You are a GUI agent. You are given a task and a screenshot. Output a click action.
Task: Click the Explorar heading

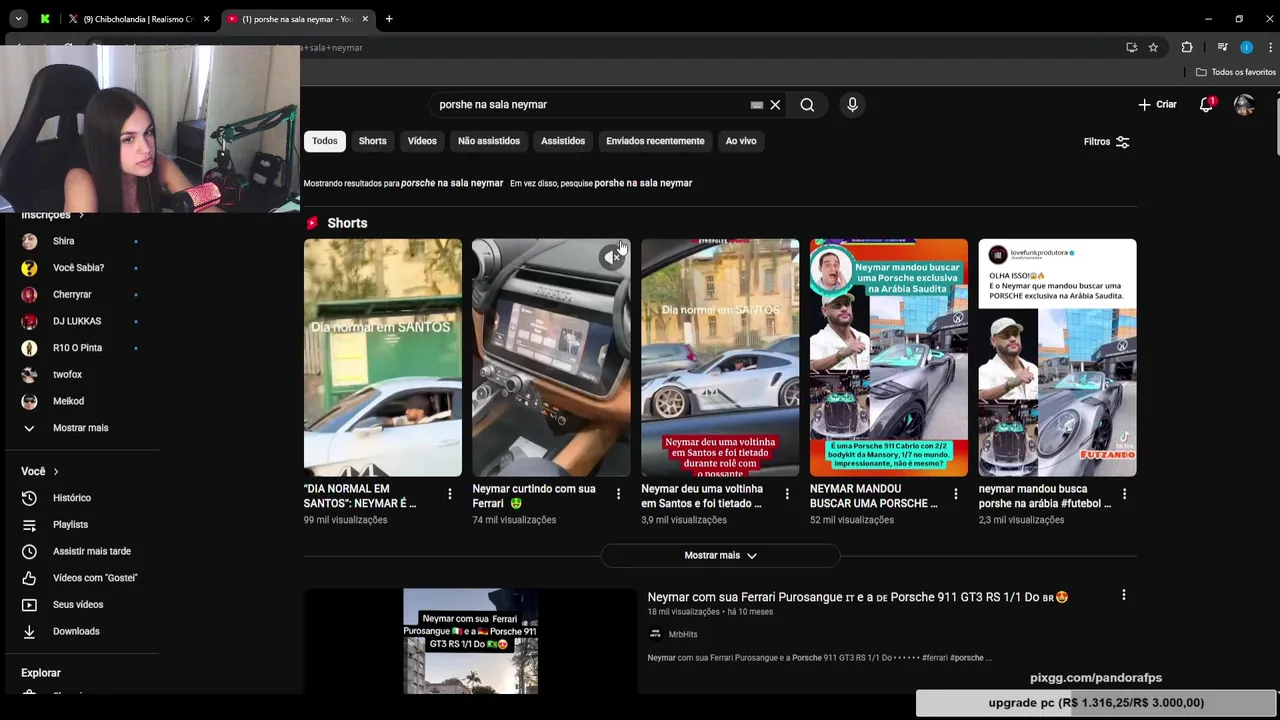[41, 673]
